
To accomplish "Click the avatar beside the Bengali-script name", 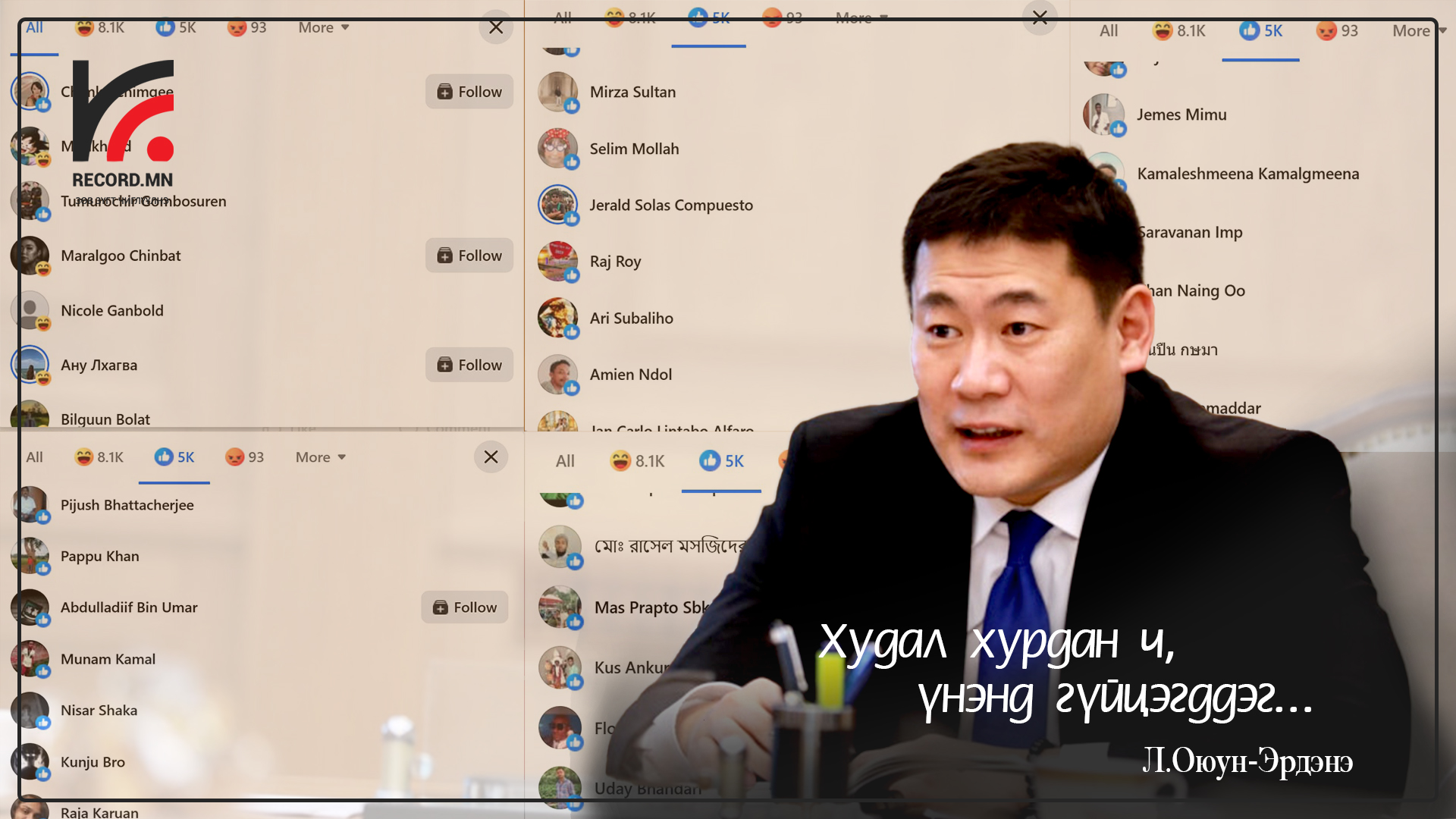I will point(560,546).
